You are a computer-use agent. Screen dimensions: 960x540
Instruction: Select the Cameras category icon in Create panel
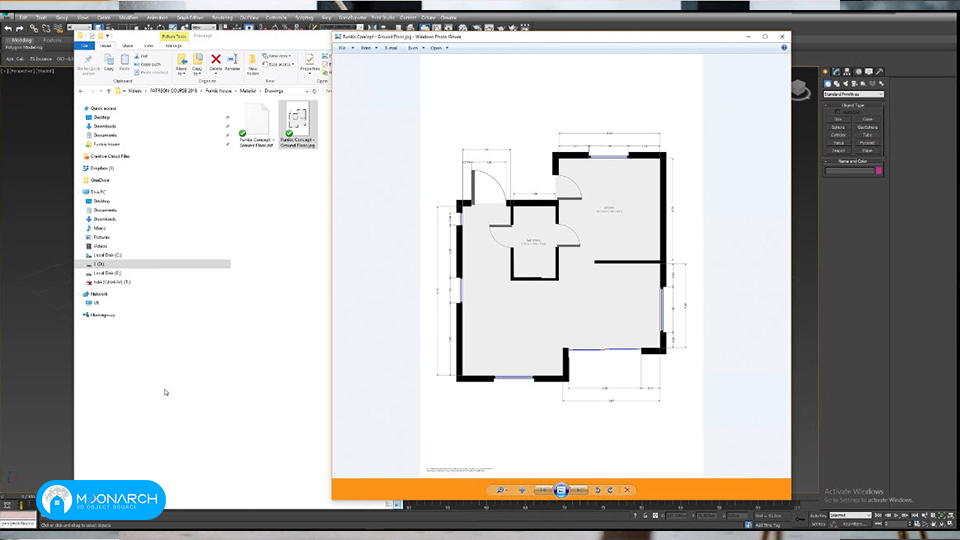click(855, 84)
